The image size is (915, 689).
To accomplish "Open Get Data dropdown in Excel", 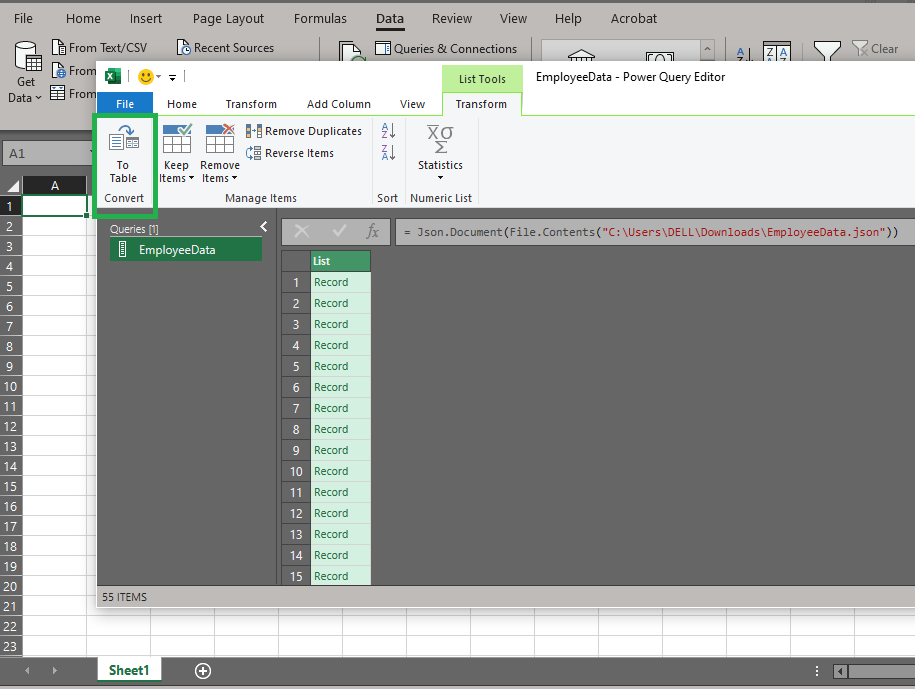I will pyautogui.click(x=26, y=72).
